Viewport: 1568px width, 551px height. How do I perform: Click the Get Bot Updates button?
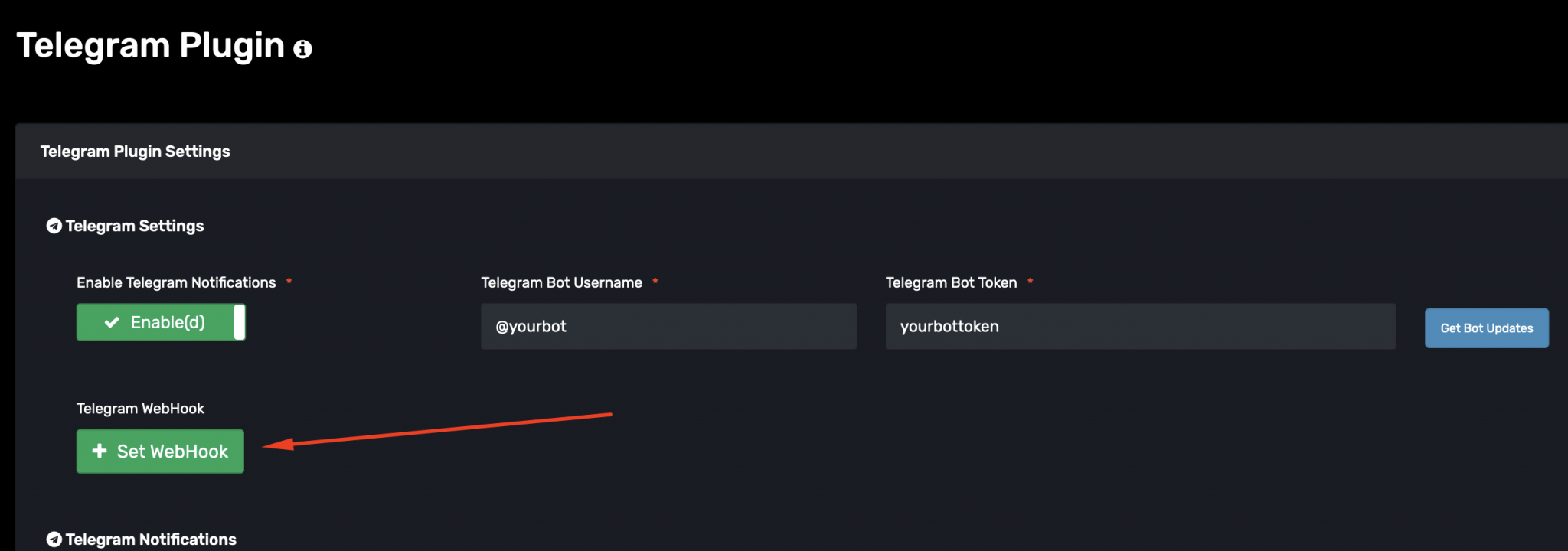pyautogui.click(x=1486, y=328)
